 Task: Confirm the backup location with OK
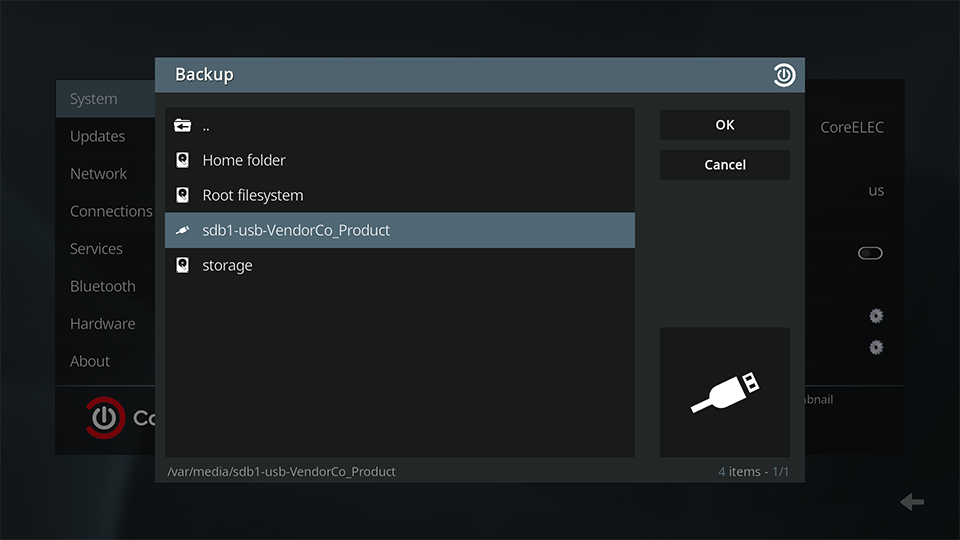point(725,125)
